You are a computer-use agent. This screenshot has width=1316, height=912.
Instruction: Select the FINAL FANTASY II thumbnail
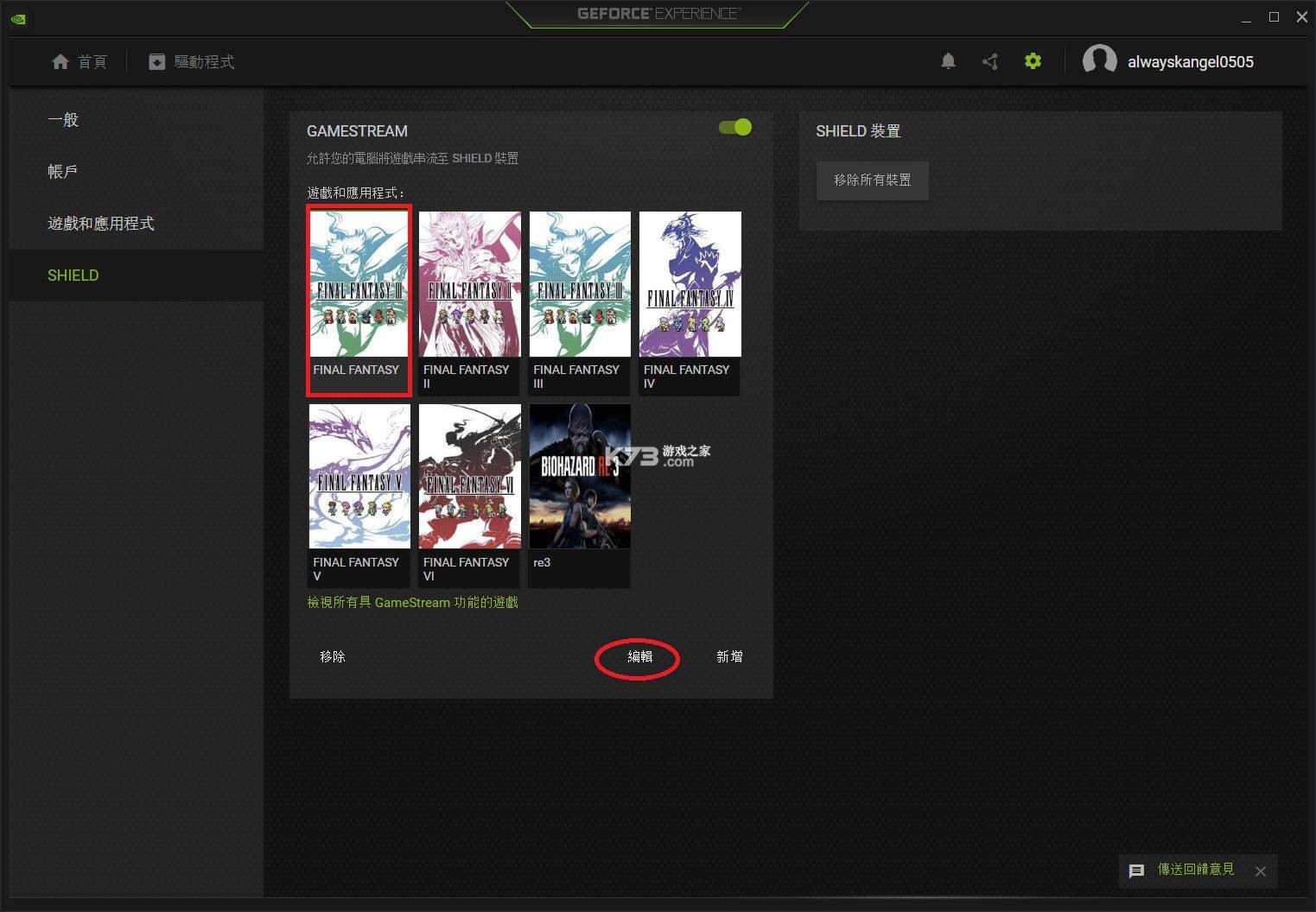tap(468, 284)
